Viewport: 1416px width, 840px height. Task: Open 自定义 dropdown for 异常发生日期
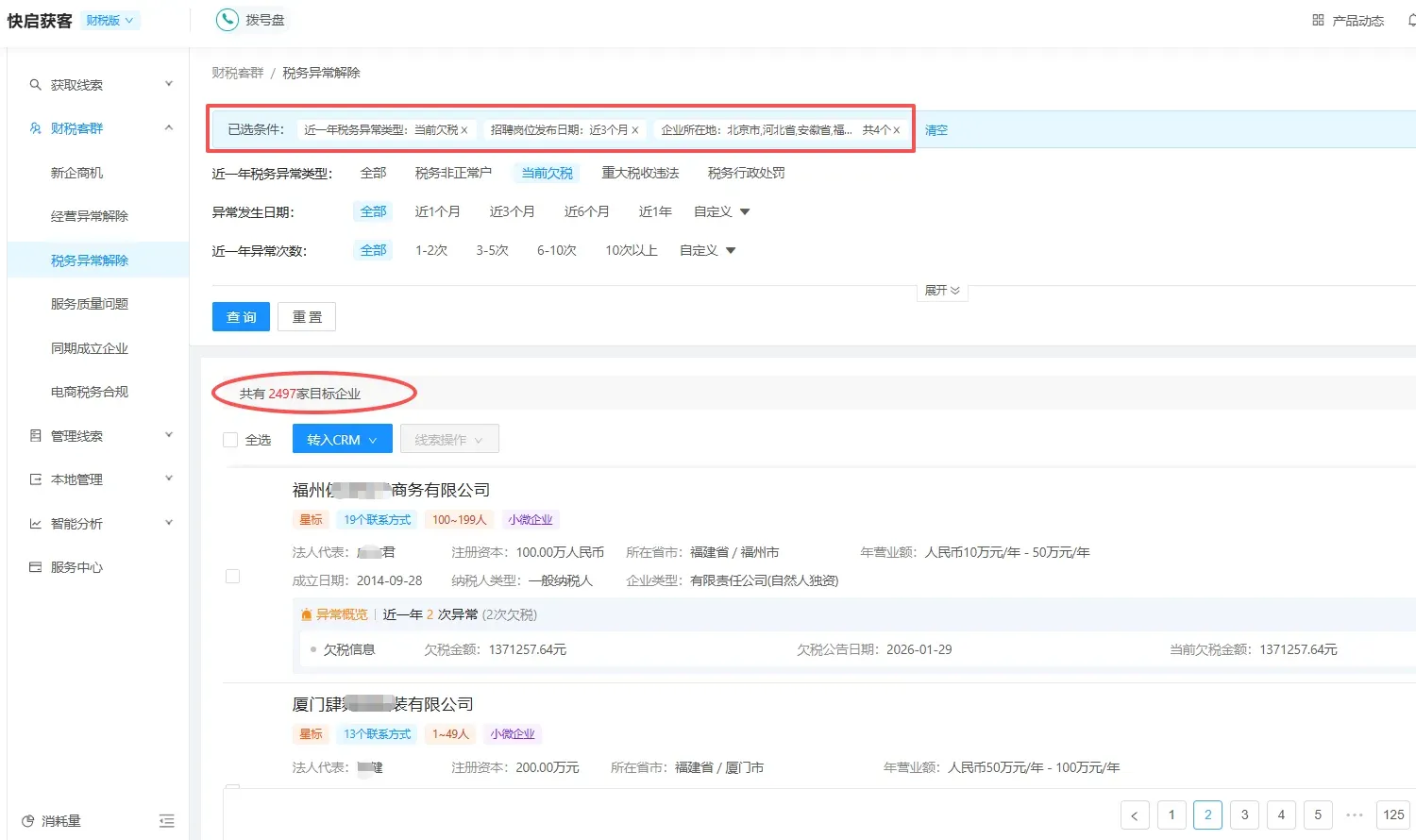click(722, 211)
